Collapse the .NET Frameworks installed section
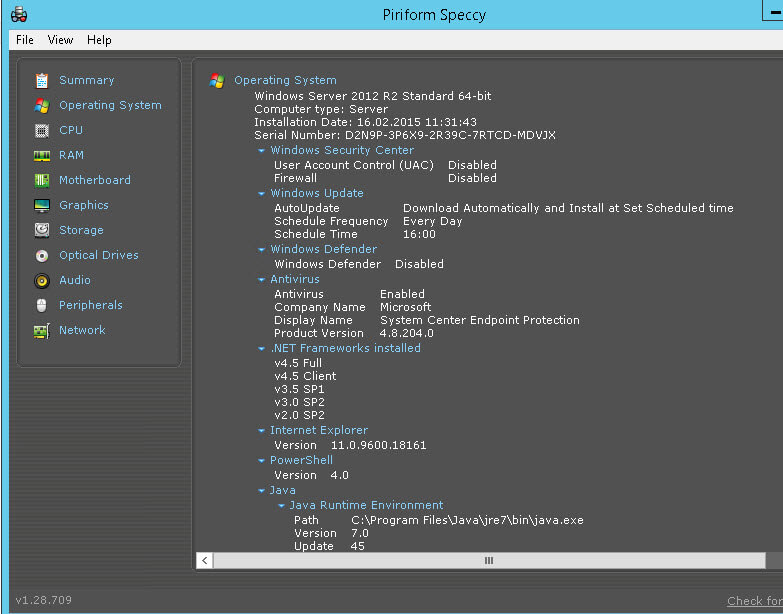This screenshot has width=783, height=614. pyautogui.click(x=261, y=348)
